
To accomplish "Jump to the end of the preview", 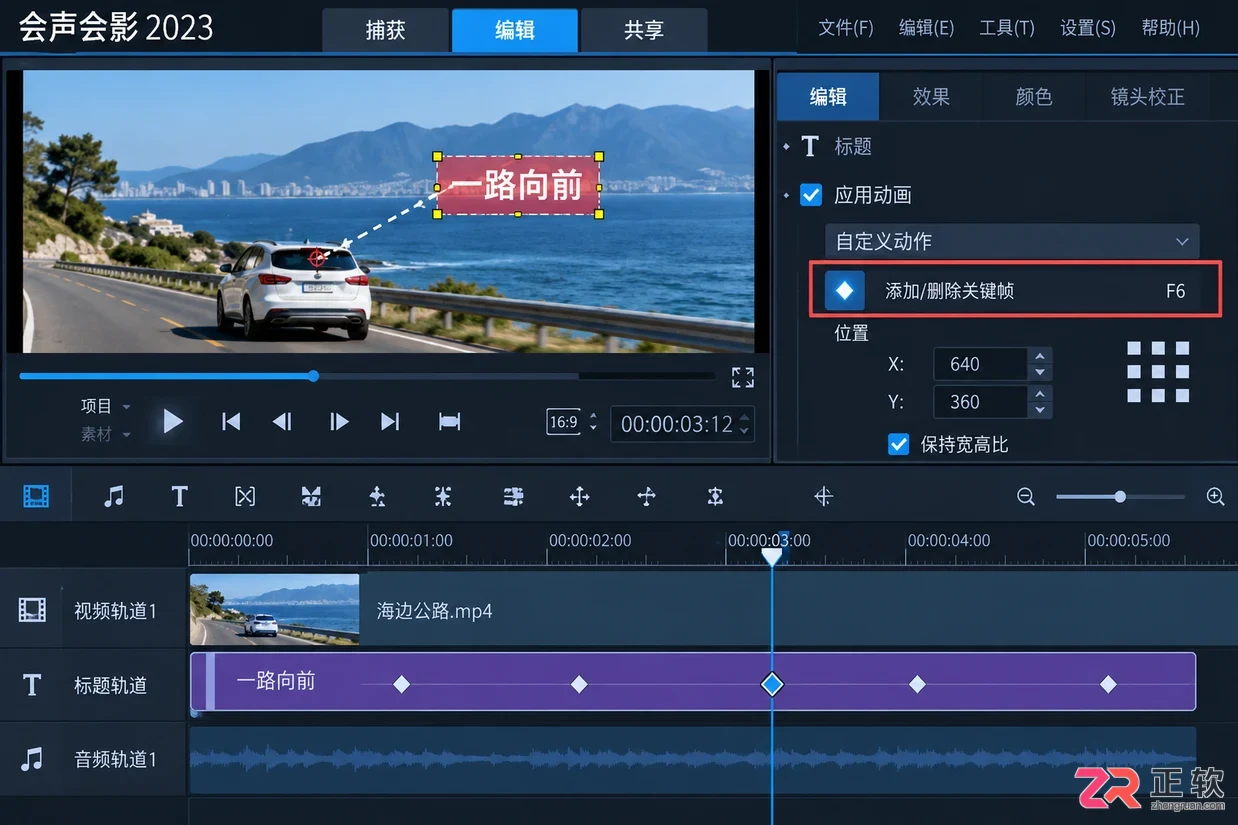I will [390, 422].
